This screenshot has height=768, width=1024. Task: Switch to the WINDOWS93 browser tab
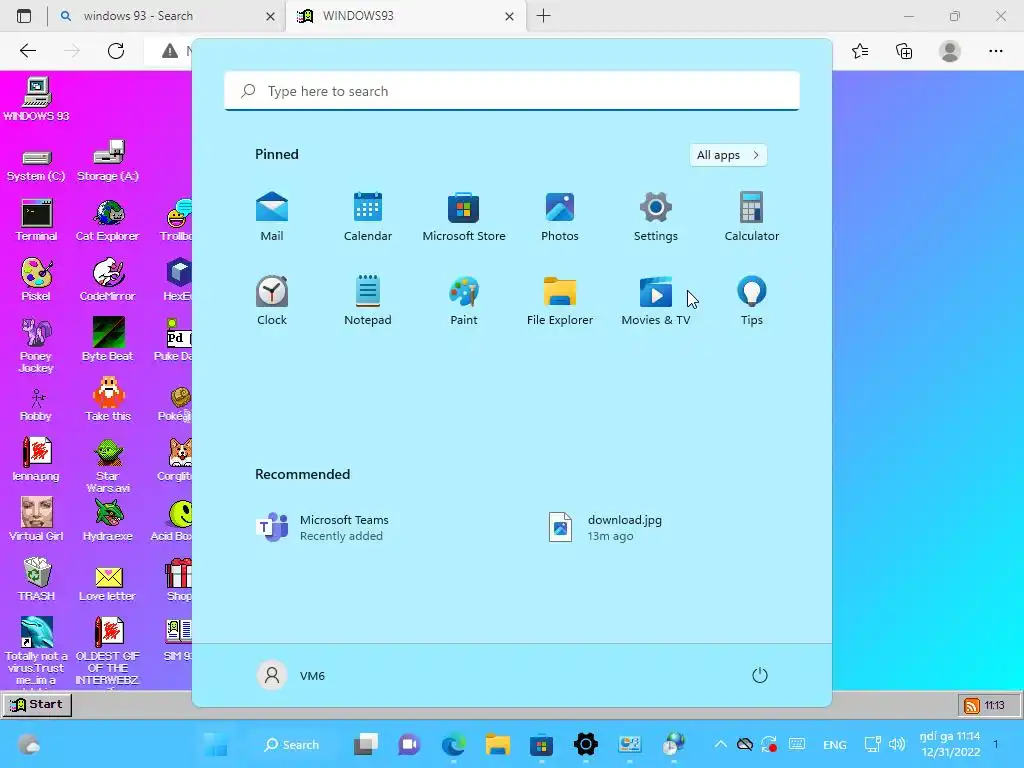[x=405, y=16]
